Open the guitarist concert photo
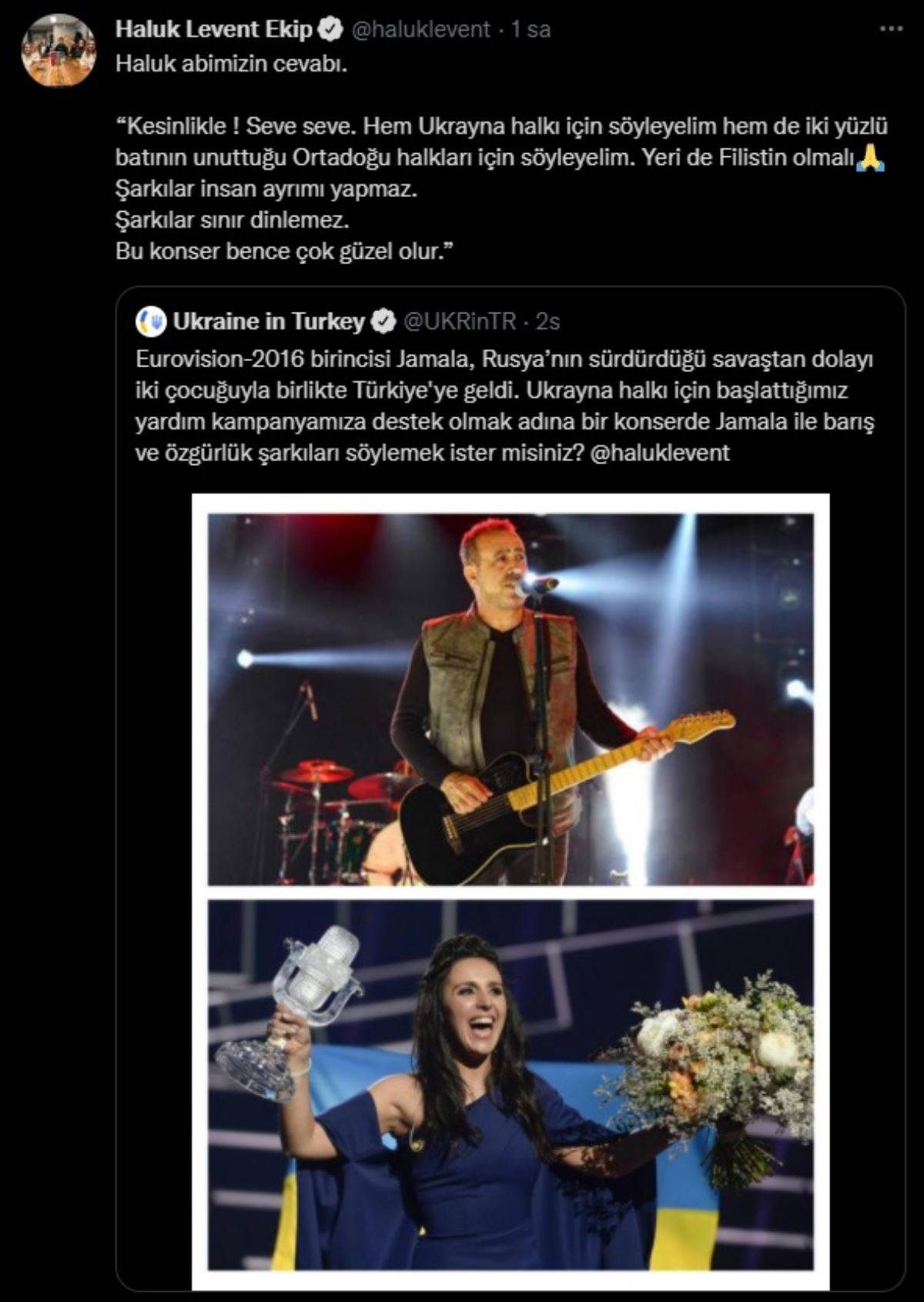Screen dimensions: 924x1302 511,698
